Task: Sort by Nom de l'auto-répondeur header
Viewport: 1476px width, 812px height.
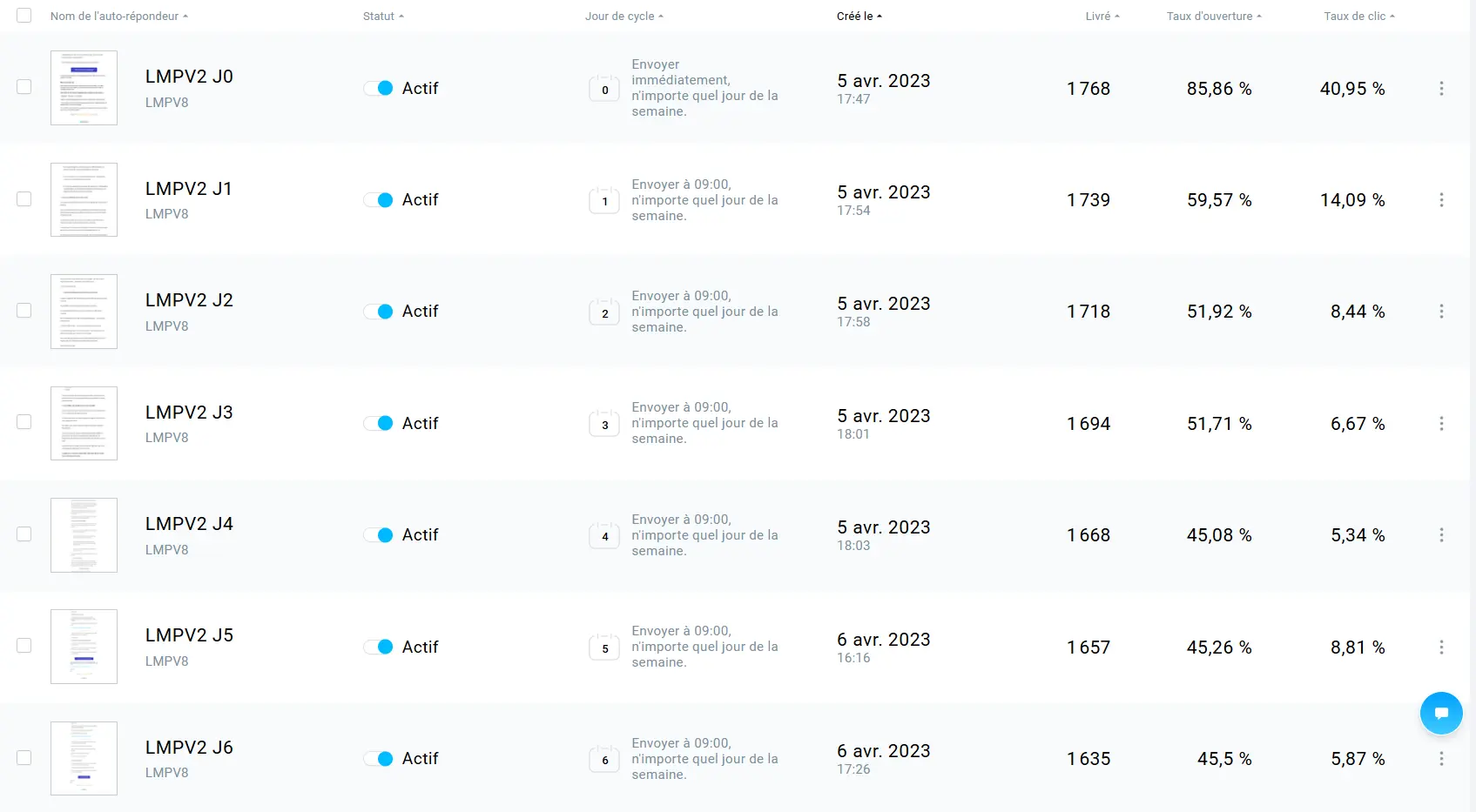Action: (x=119, y=17)
